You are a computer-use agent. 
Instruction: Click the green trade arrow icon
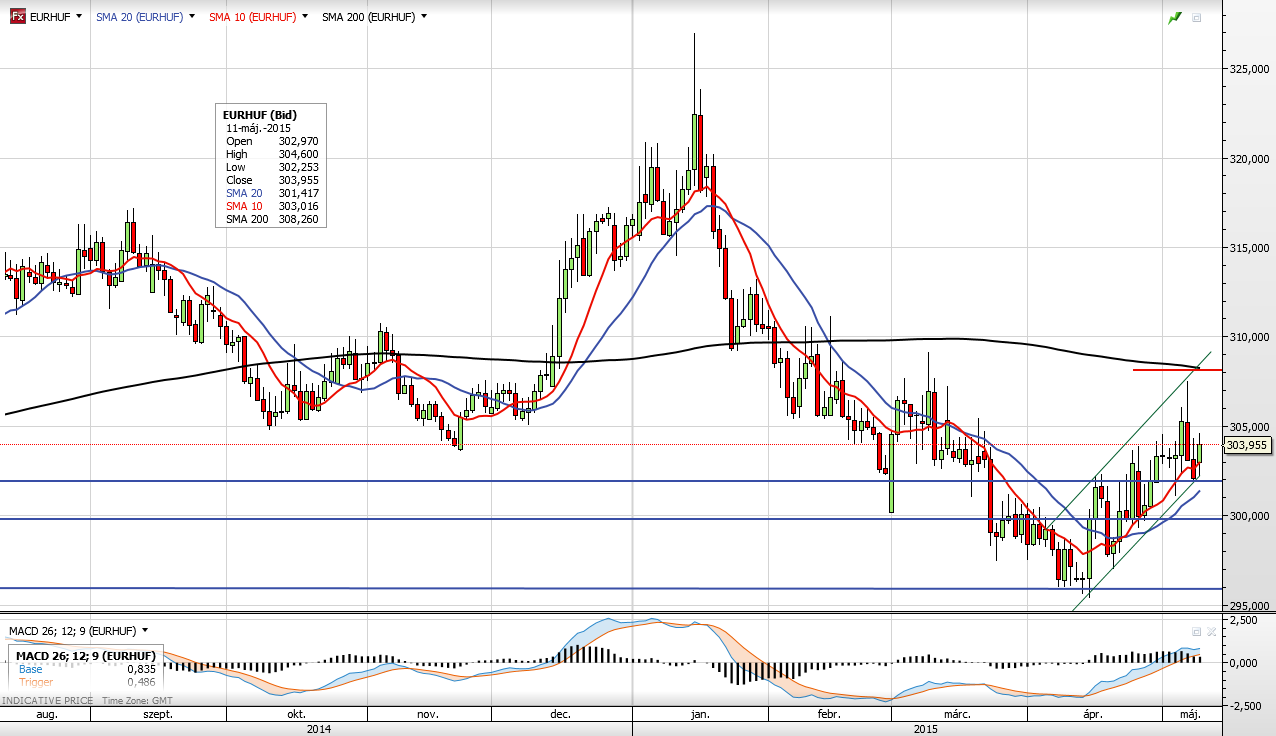tap(1175, 18)
